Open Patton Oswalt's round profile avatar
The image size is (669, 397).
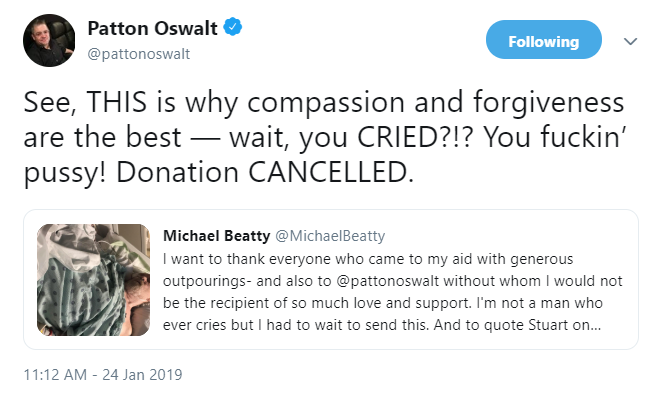pos(49,41)
